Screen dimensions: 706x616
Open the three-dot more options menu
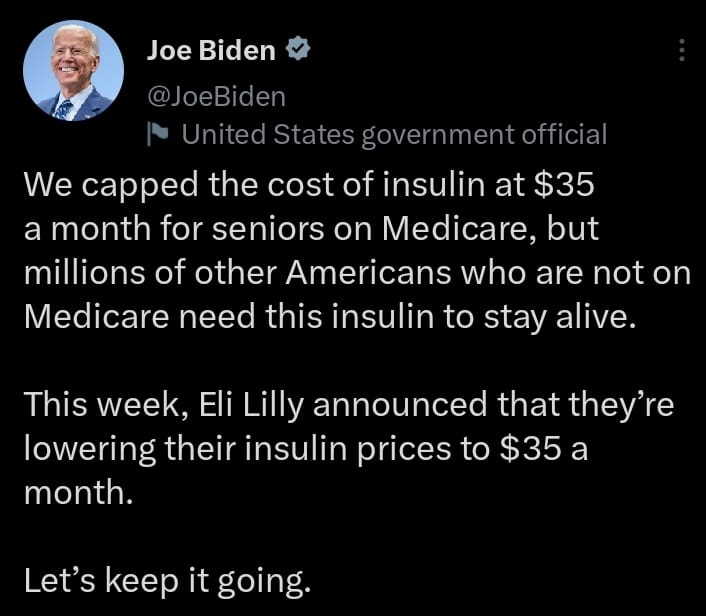682,50
